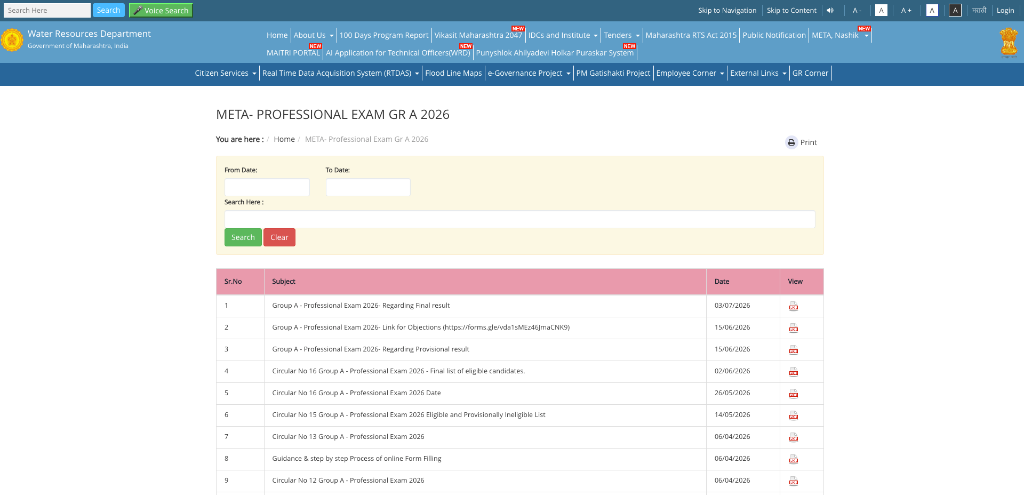Decrease font size with A-
Viewport: 1024px width, 495px height.
[x=857, y=10]
